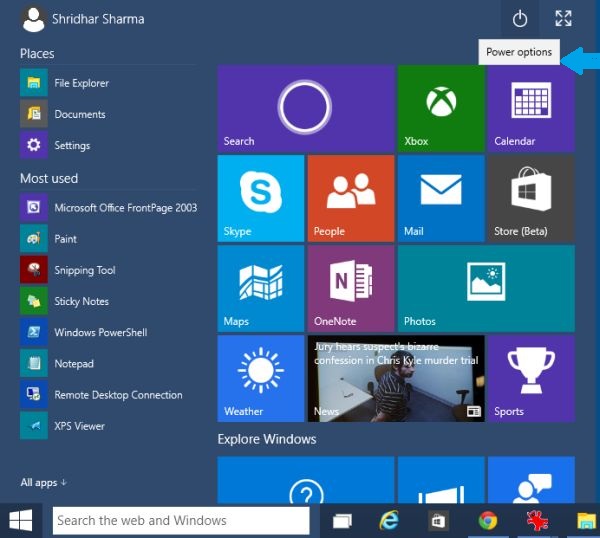Open the News tile about Chris Kyle trial
Image resolution: width=600 pixels, height=538 pixels.
396,378
